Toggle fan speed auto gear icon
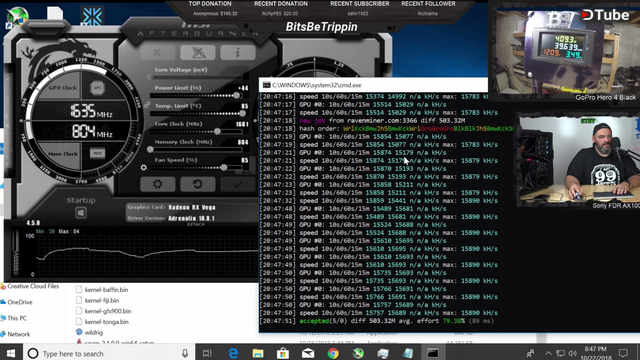 click(143, 167)
